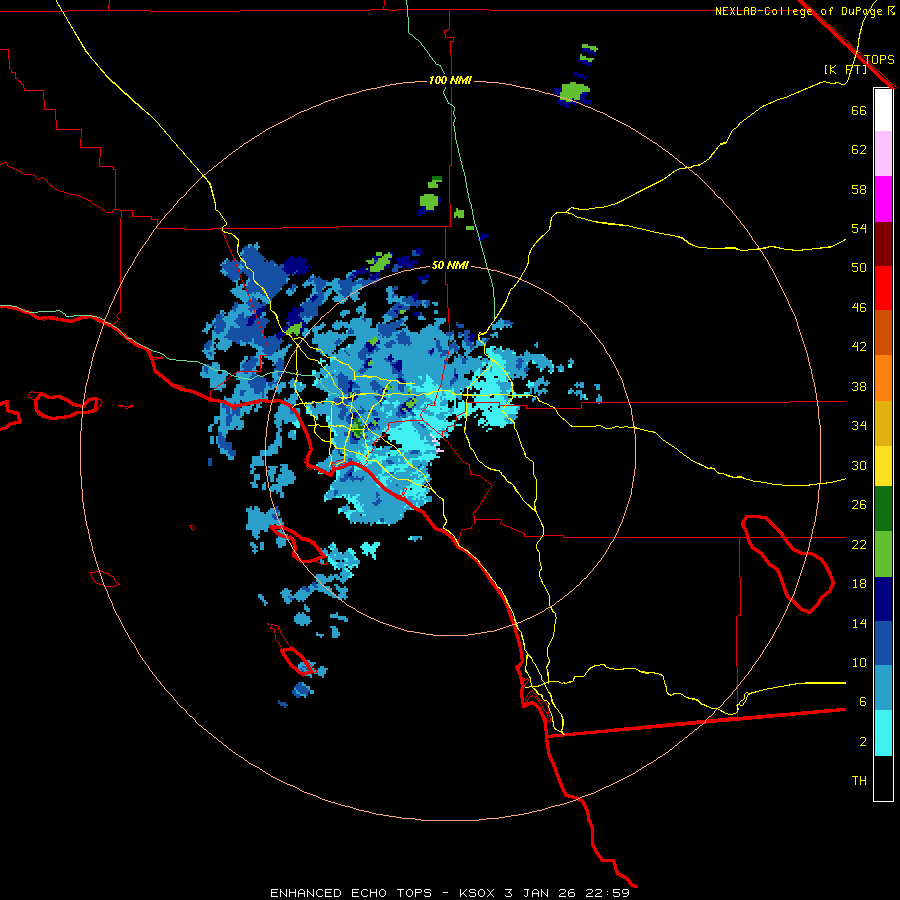Click the 14 value on legend scale
This screenshot has width=900, height=900.
(859, 623)
